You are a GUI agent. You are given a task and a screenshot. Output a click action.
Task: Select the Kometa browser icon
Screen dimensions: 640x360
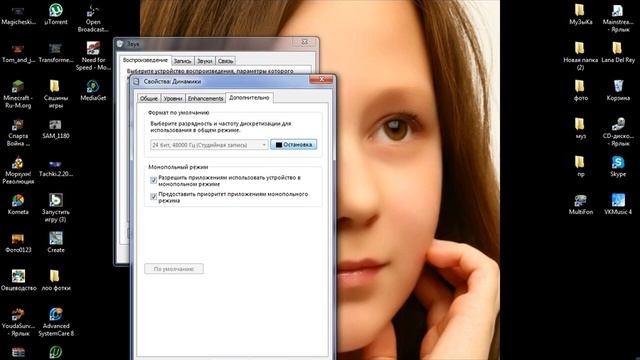click(x=18, y=201)
